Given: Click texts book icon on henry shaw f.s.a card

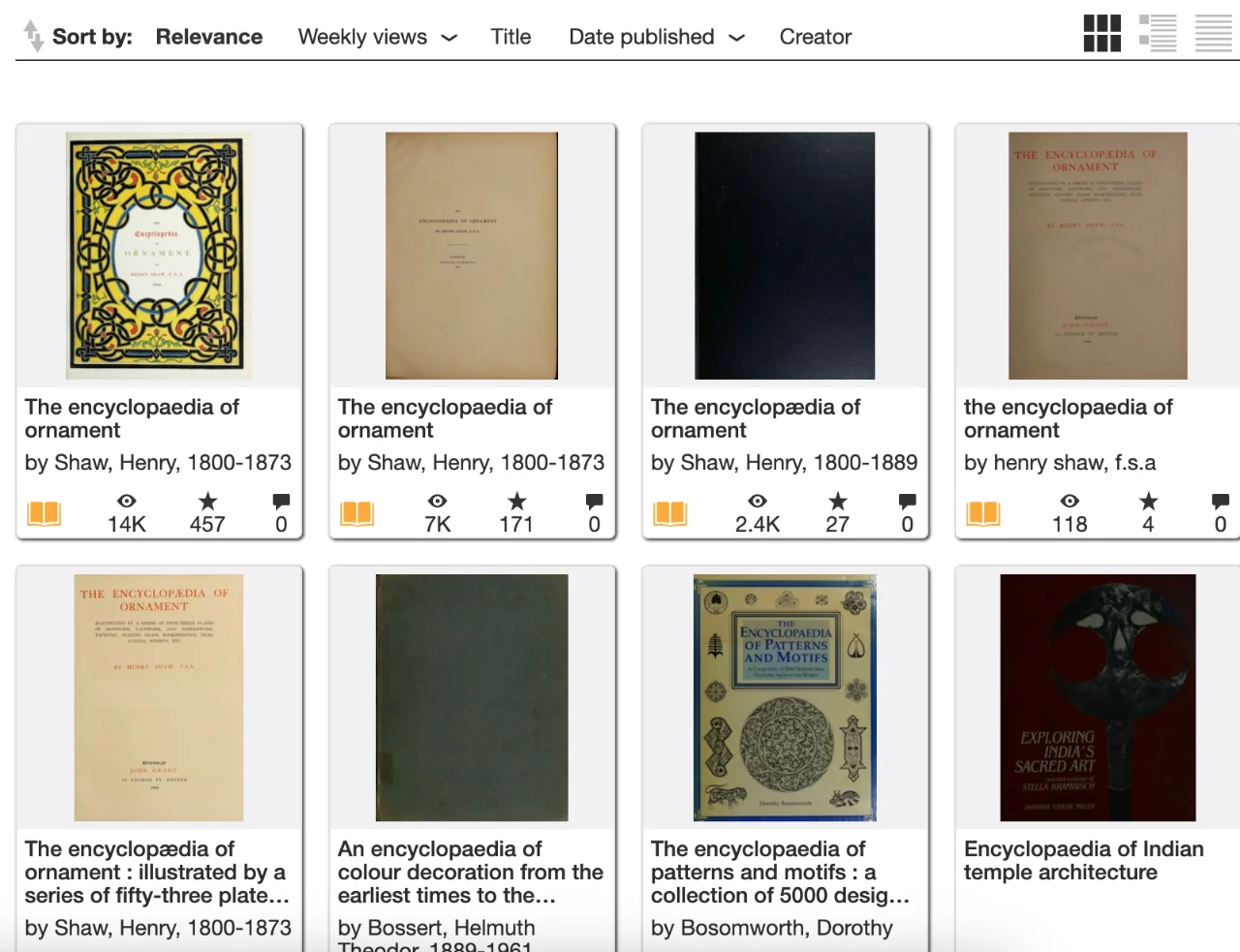Looking at the screenshot, I should pos(983,513).
